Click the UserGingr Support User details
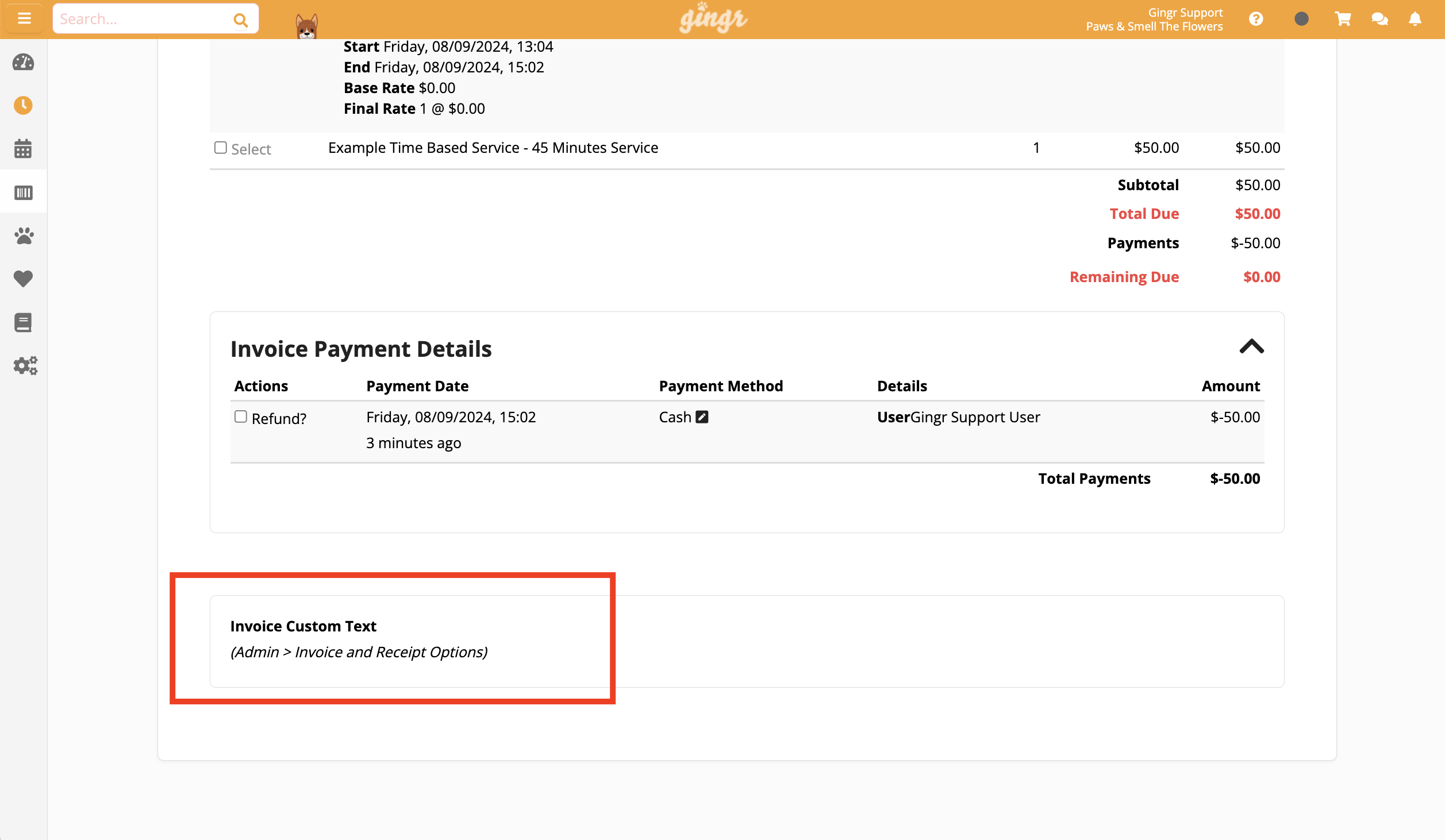Viewport: 1445px width, 840px height. (958, 417)
